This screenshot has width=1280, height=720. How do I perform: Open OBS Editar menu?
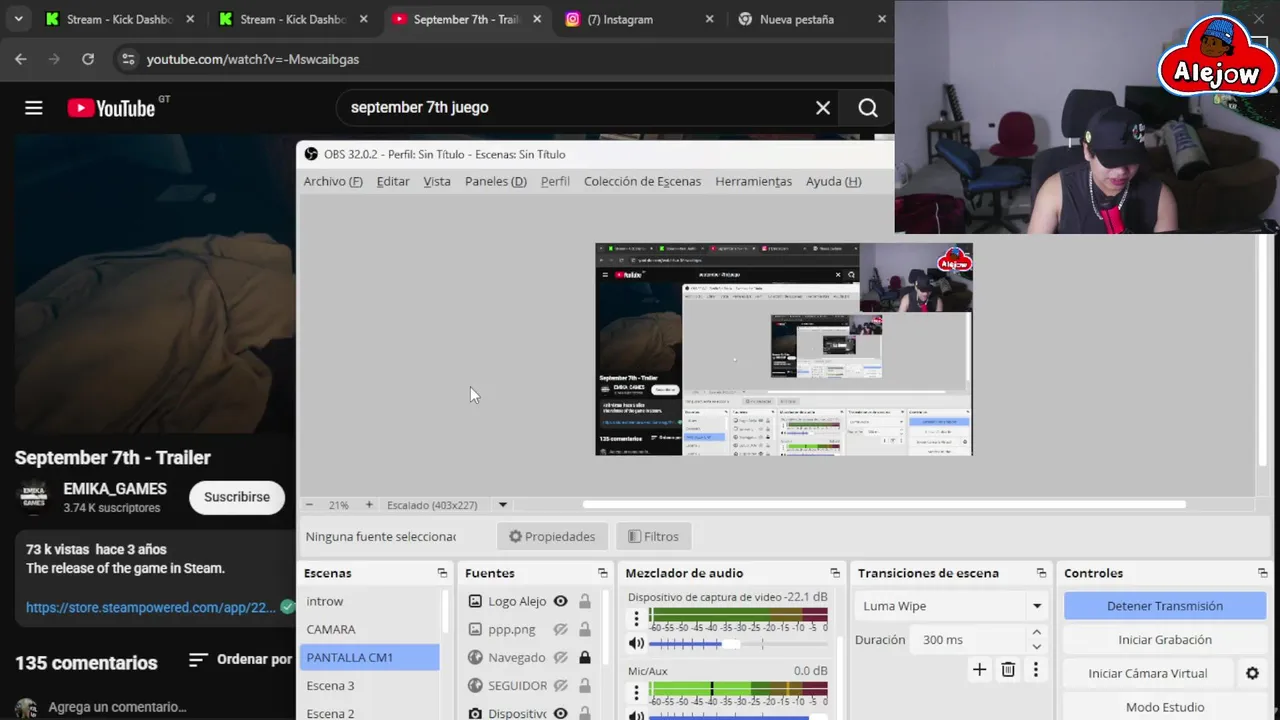393,181
